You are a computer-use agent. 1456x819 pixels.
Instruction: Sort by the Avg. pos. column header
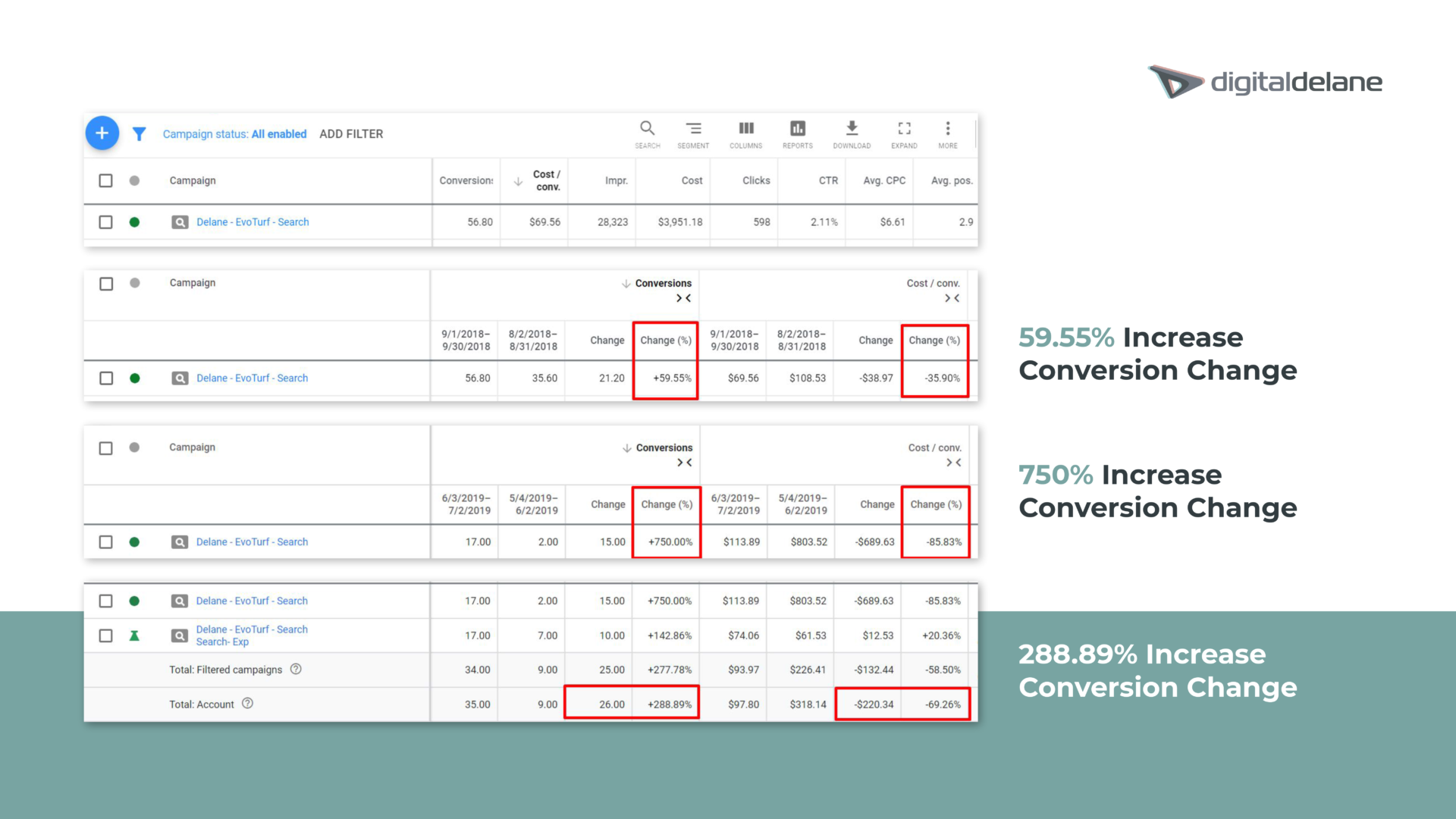coord(952,180)
